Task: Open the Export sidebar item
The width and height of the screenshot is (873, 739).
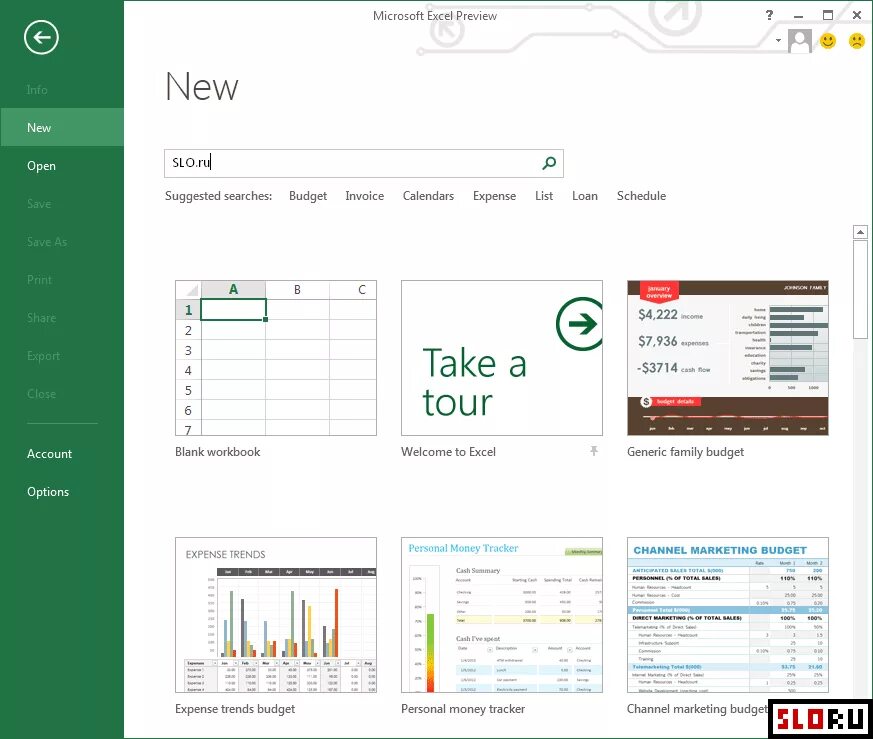Action: pyautogui.click(x=43, y=356)
